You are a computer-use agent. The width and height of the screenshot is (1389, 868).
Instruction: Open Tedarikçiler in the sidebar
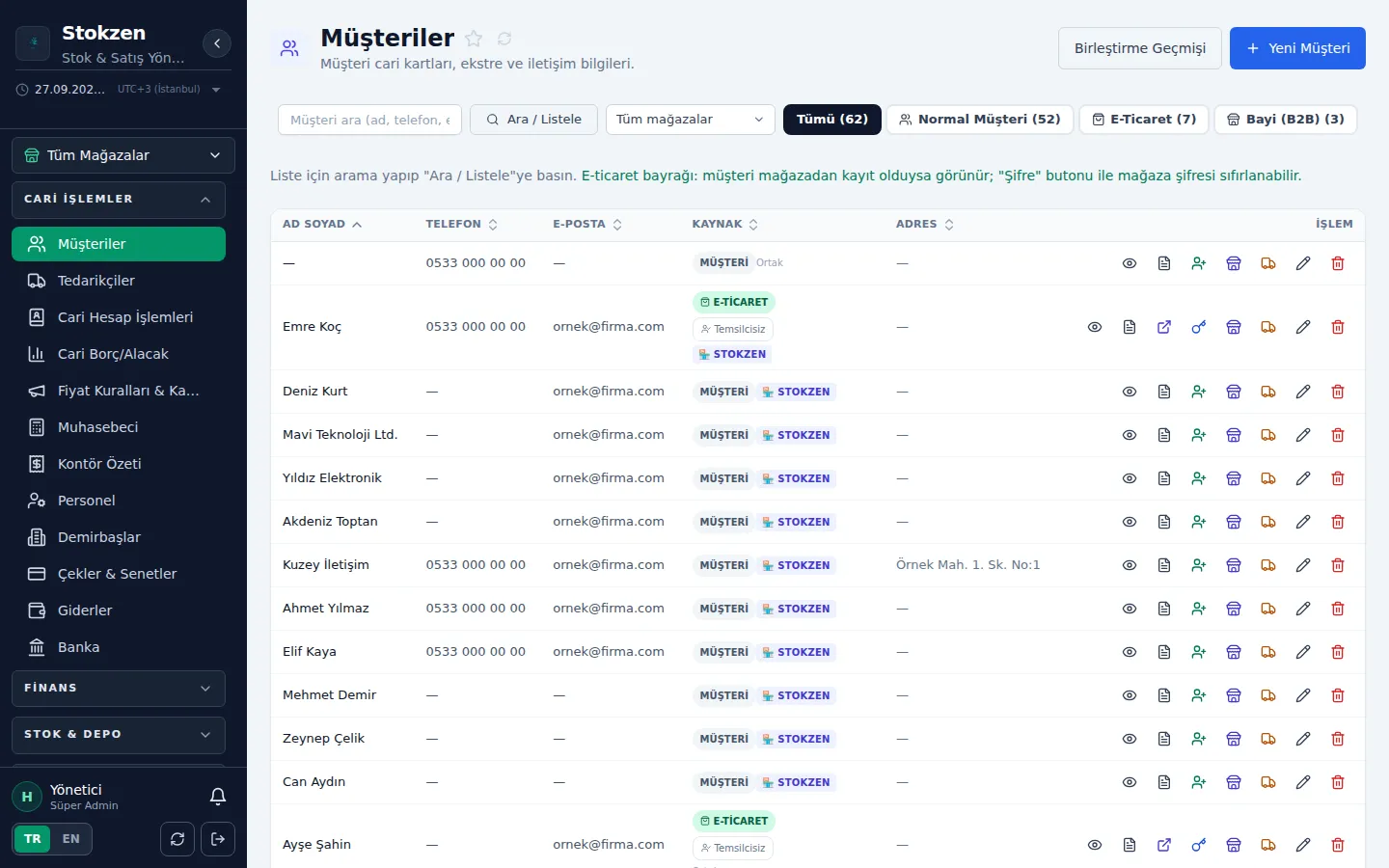tap(119, 281)
